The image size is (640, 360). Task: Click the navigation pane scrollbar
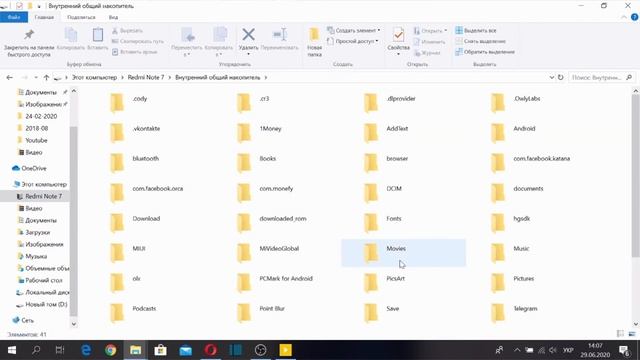(73, 220)
